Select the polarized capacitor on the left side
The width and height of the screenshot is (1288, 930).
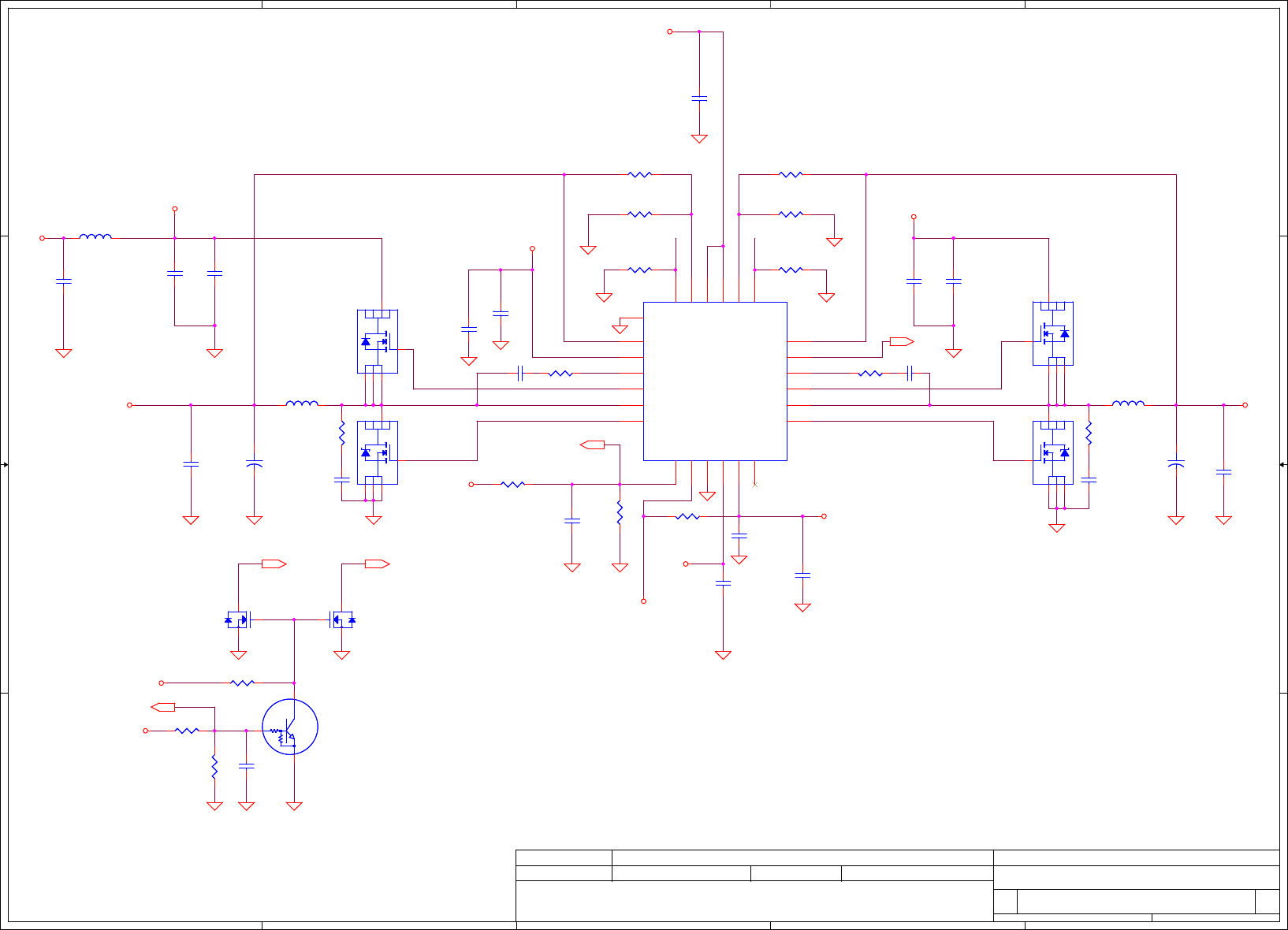(x=254, y=463)
